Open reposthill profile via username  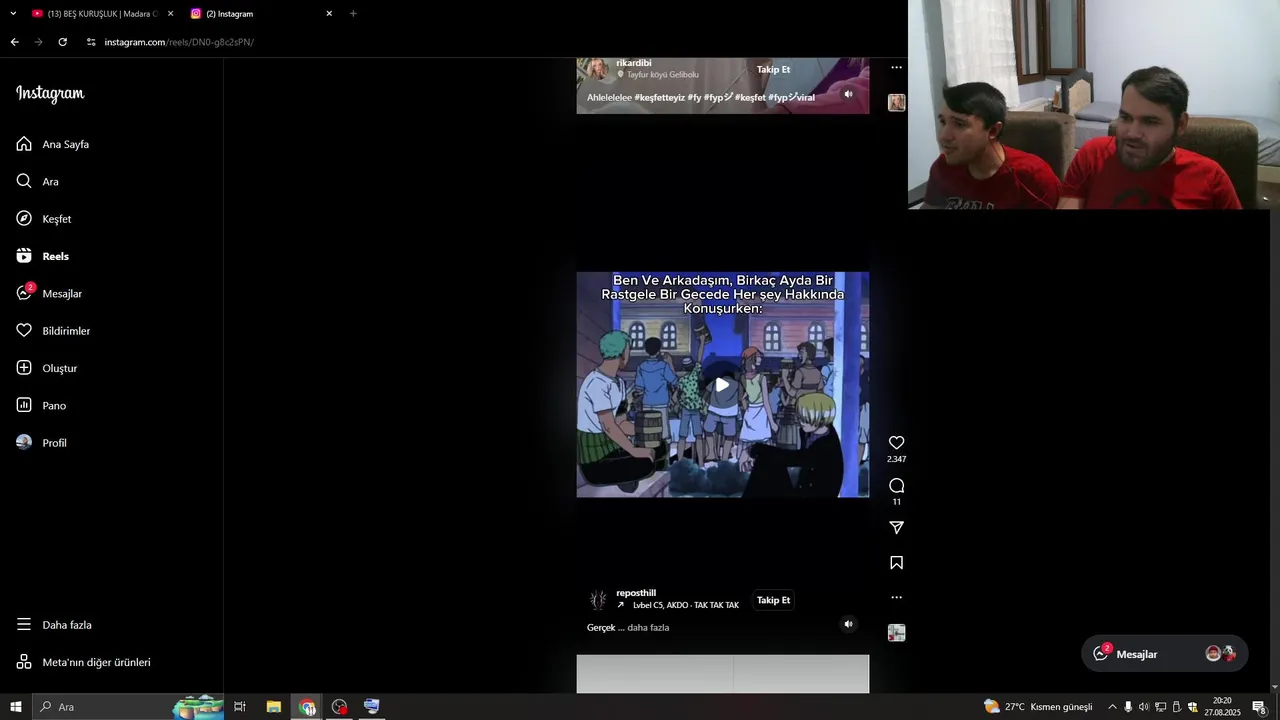[x=636, y=593]
